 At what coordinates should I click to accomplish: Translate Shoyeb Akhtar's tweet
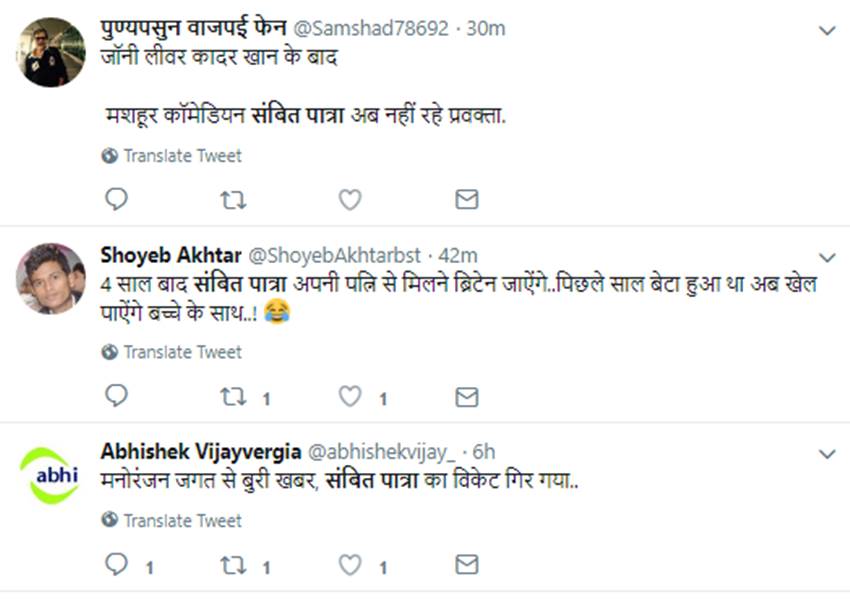(x=181, y=352)
